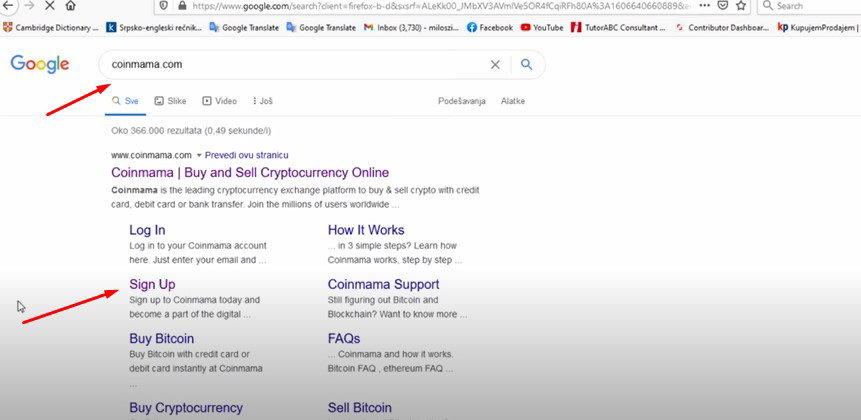Switch to the Video results tab

coord(220,101)
